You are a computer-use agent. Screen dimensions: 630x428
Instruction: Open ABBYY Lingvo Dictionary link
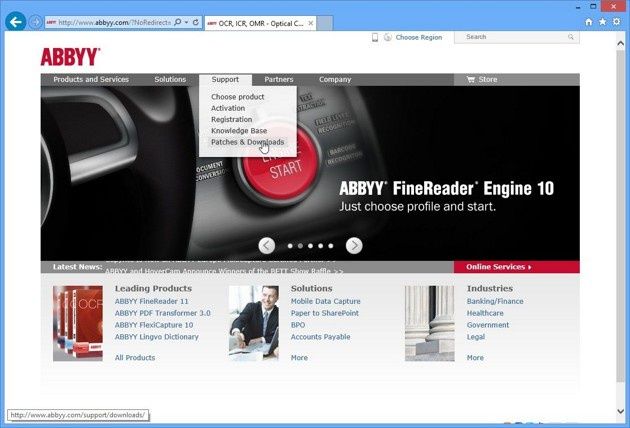pyautogui.click(x=157, y=337)
